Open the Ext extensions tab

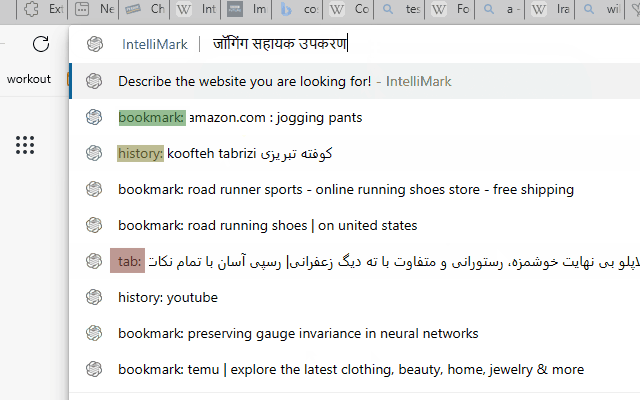point(42,9)
